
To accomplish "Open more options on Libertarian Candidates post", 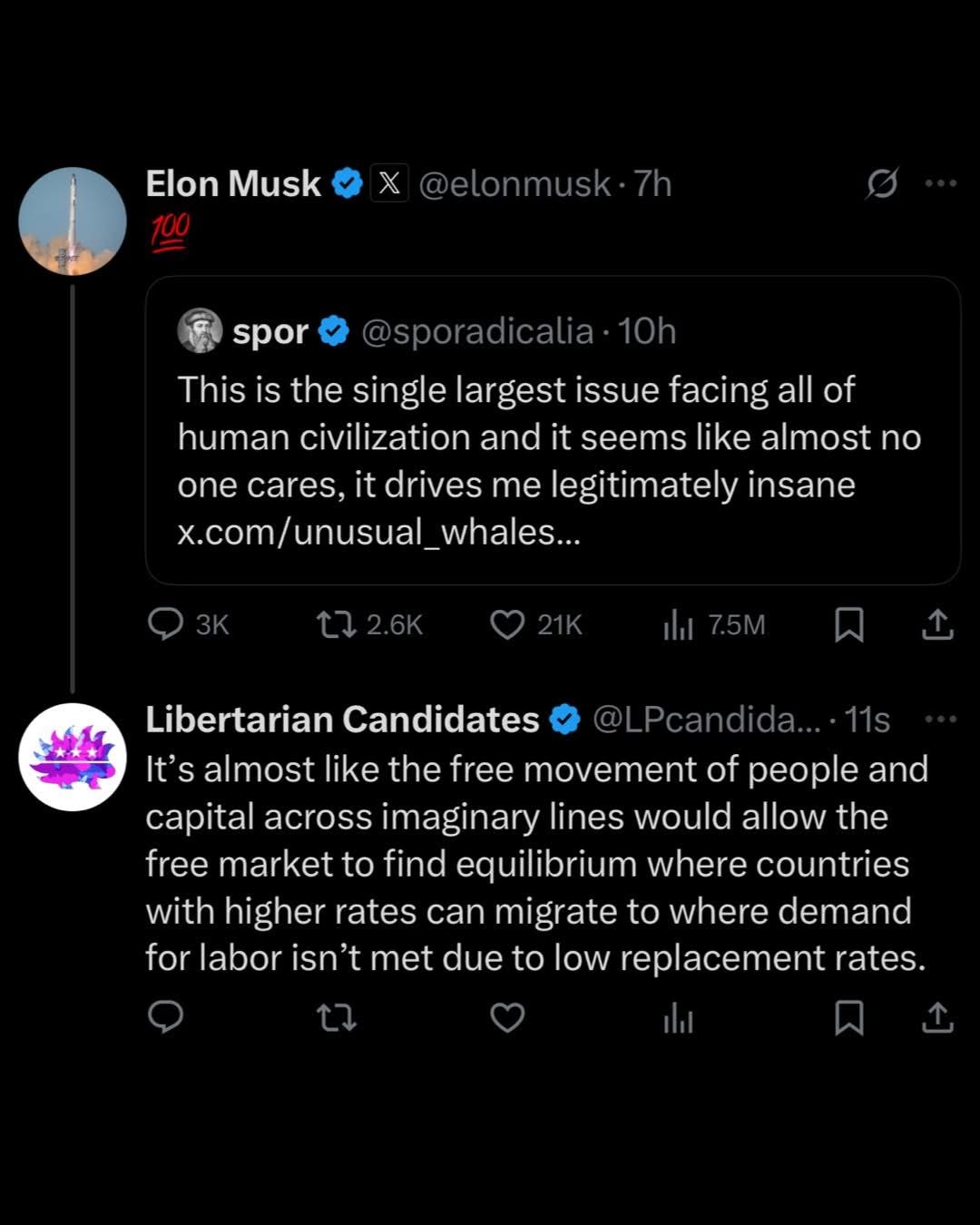I will (x=940, y=720).
